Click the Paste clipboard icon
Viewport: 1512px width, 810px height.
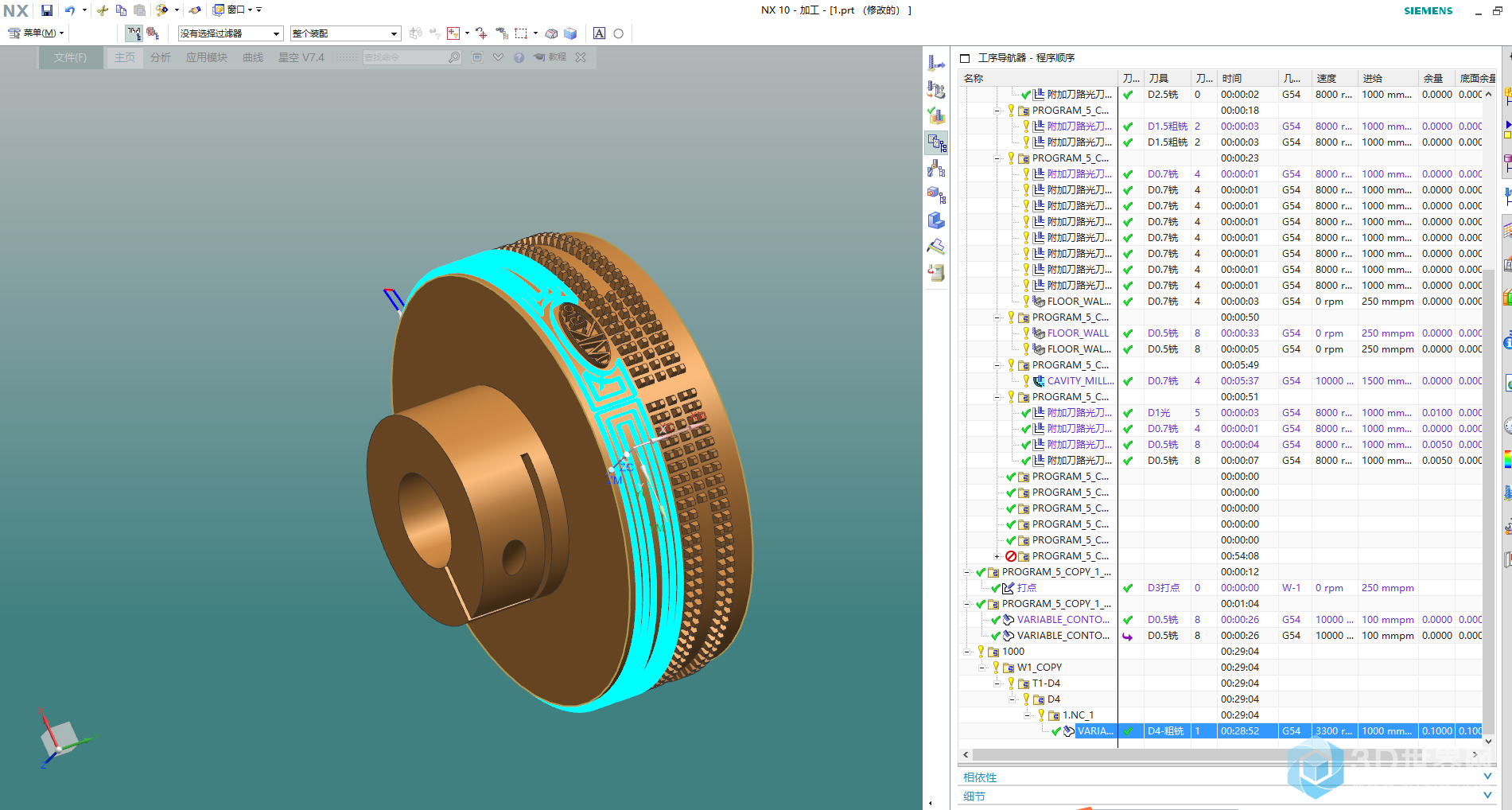point(139,10)
